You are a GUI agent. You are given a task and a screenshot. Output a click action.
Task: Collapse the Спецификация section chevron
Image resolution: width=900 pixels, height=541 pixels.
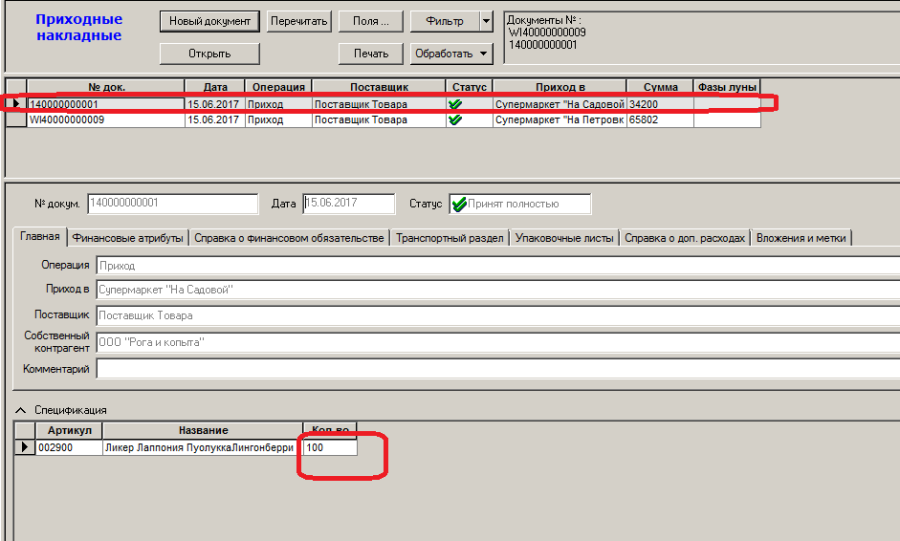click(21, 410)
